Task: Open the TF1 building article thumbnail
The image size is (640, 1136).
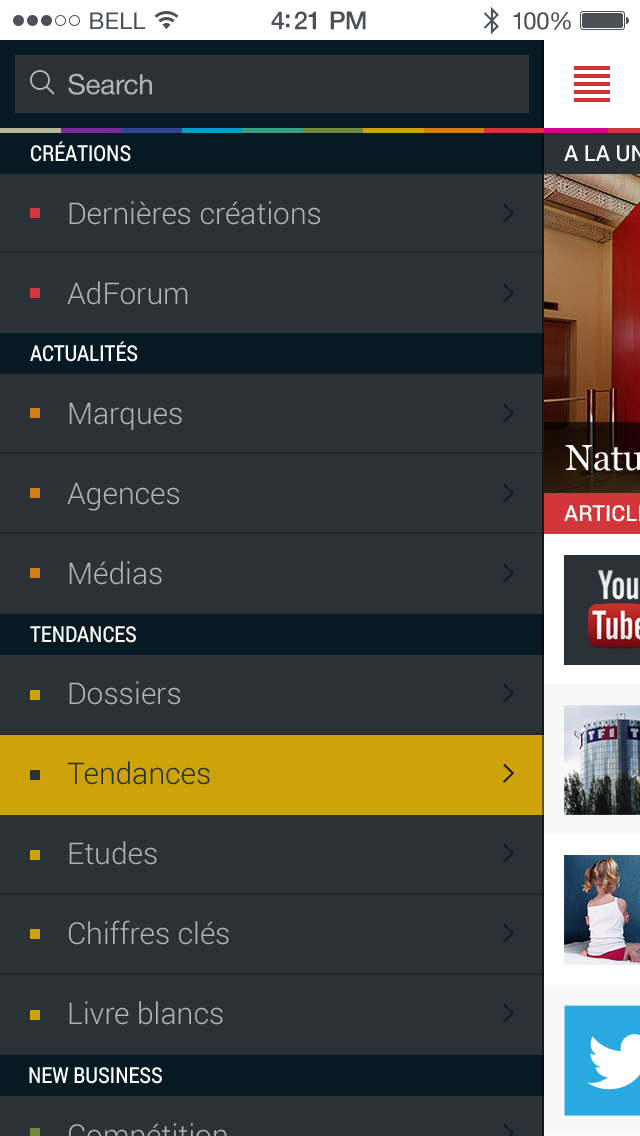Action: [602, 760]
